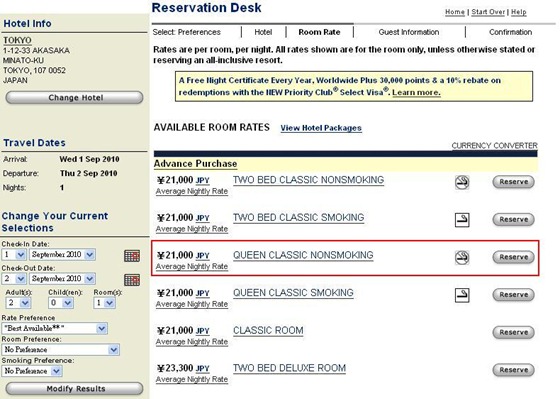Open the Adult(s) count dropdown

tap(18, 303)
